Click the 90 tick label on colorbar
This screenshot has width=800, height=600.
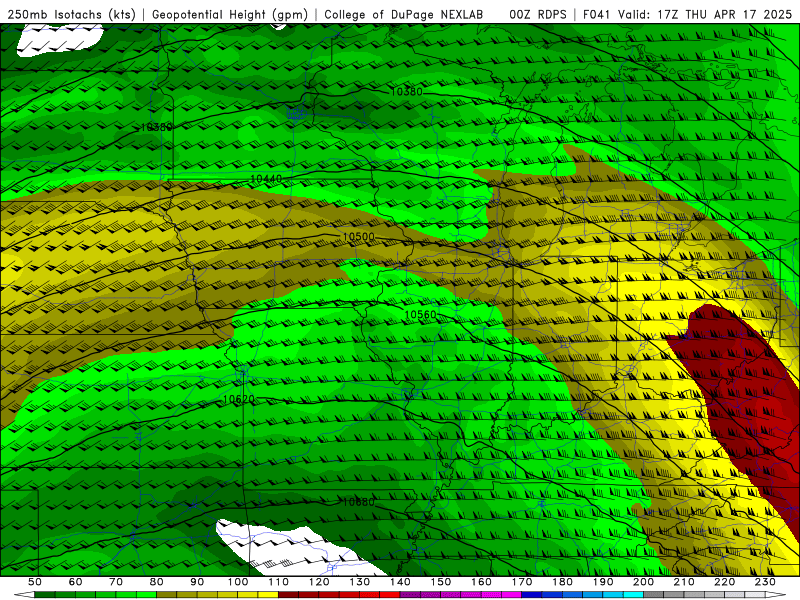(197, 582)
